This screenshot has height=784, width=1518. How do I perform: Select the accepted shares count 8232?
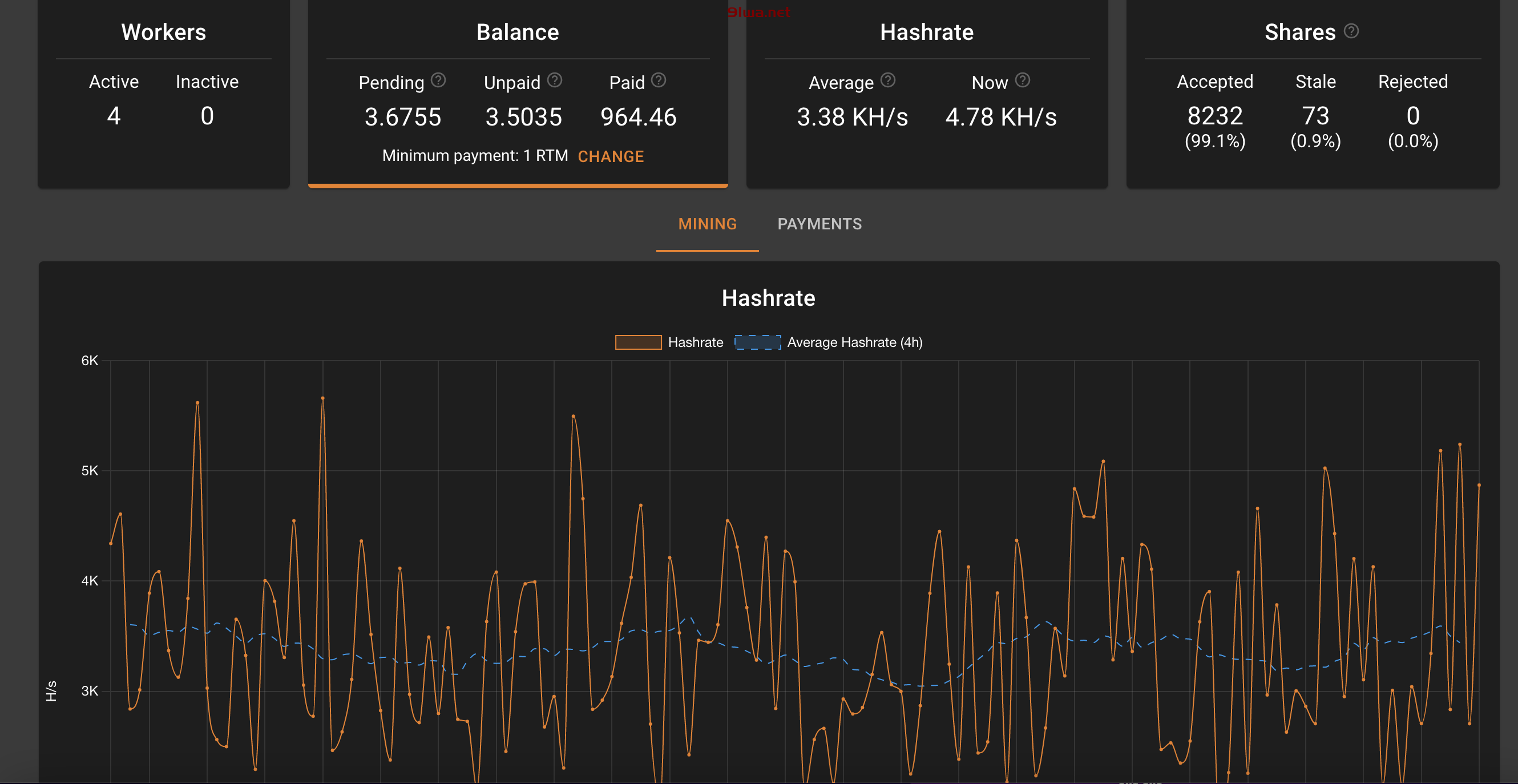click(x=1214, y=115)
